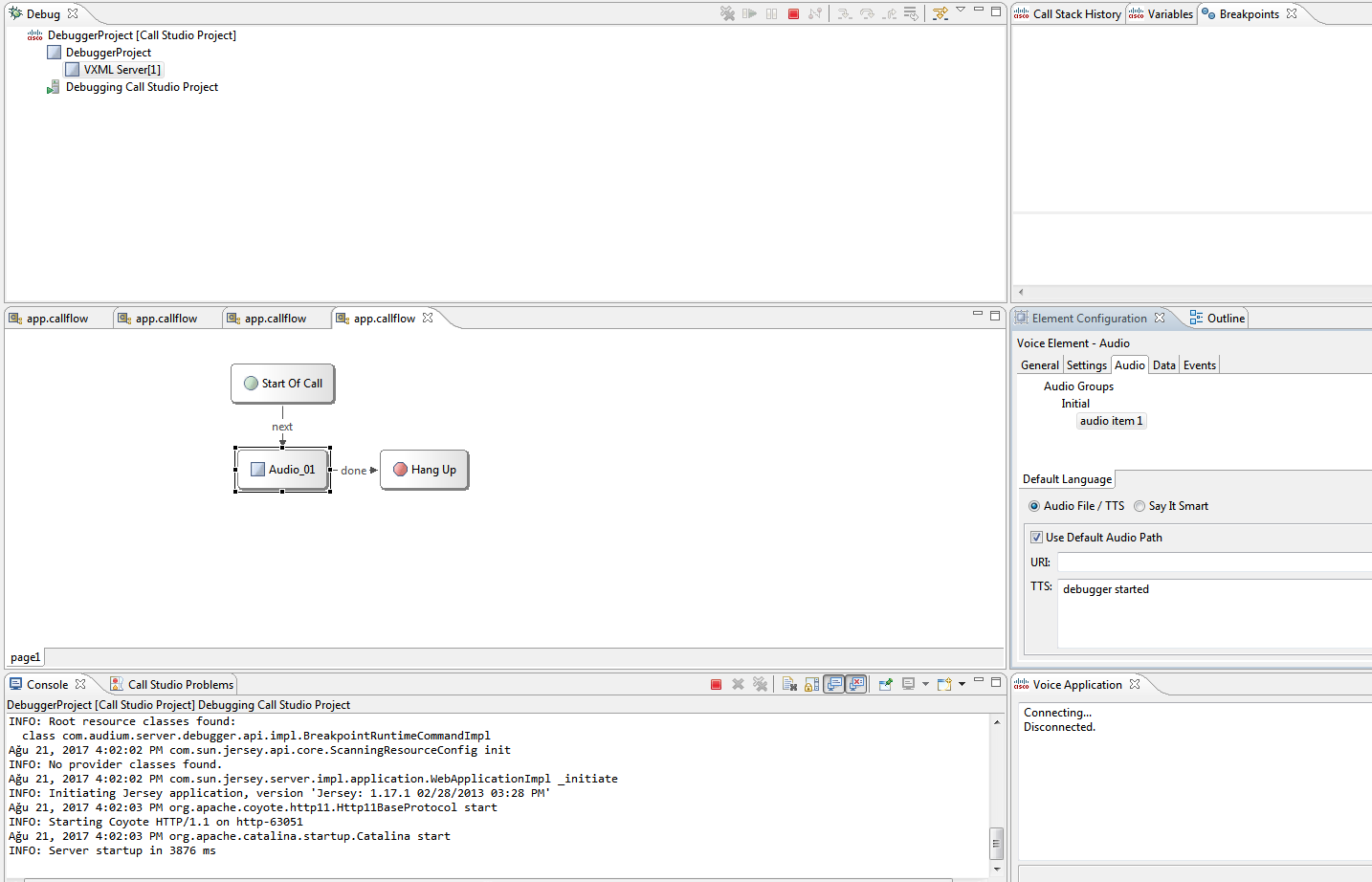The height and width of the screenshot is (882, 1372).
Task: Click the Step Return icon
Action: [x=889, y=14]
